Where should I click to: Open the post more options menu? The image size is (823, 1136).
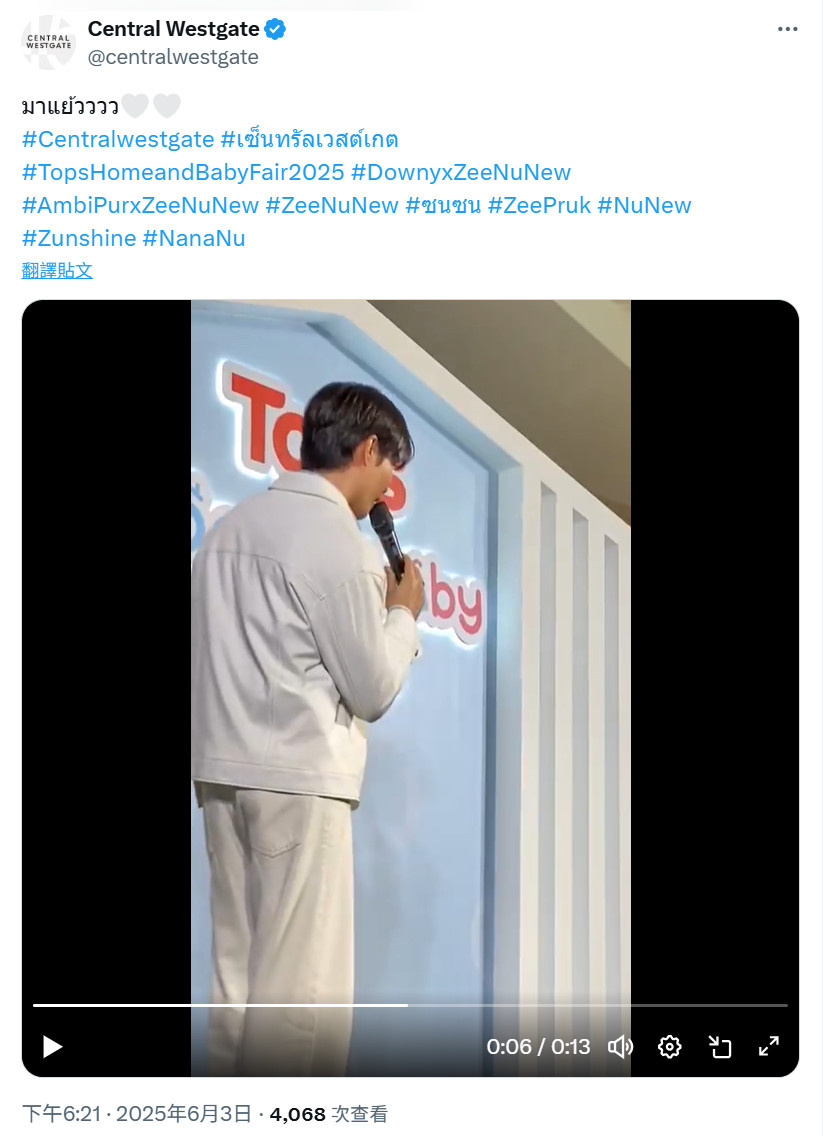(x=788, y=29)
